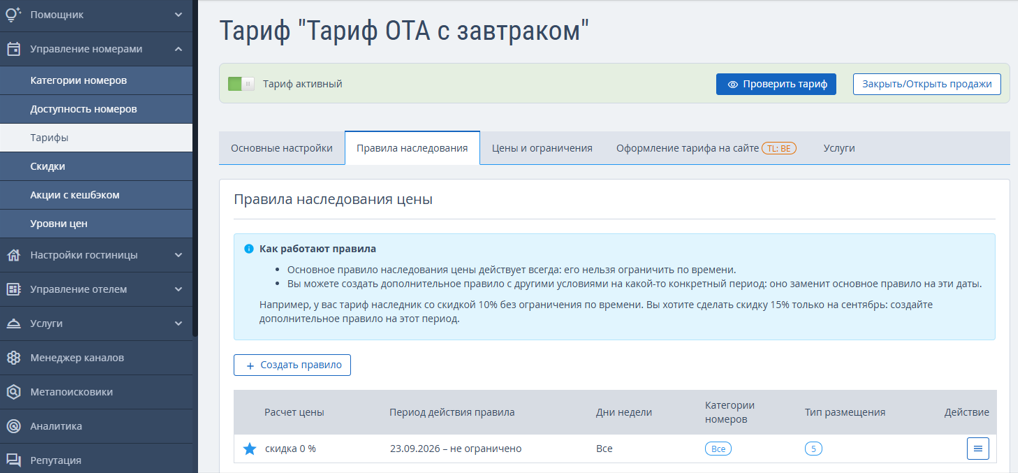The width and height of the screenshot is (1018, 473).
Task: Expand the Услуги sidebar chevron
Action: (179, 323)
